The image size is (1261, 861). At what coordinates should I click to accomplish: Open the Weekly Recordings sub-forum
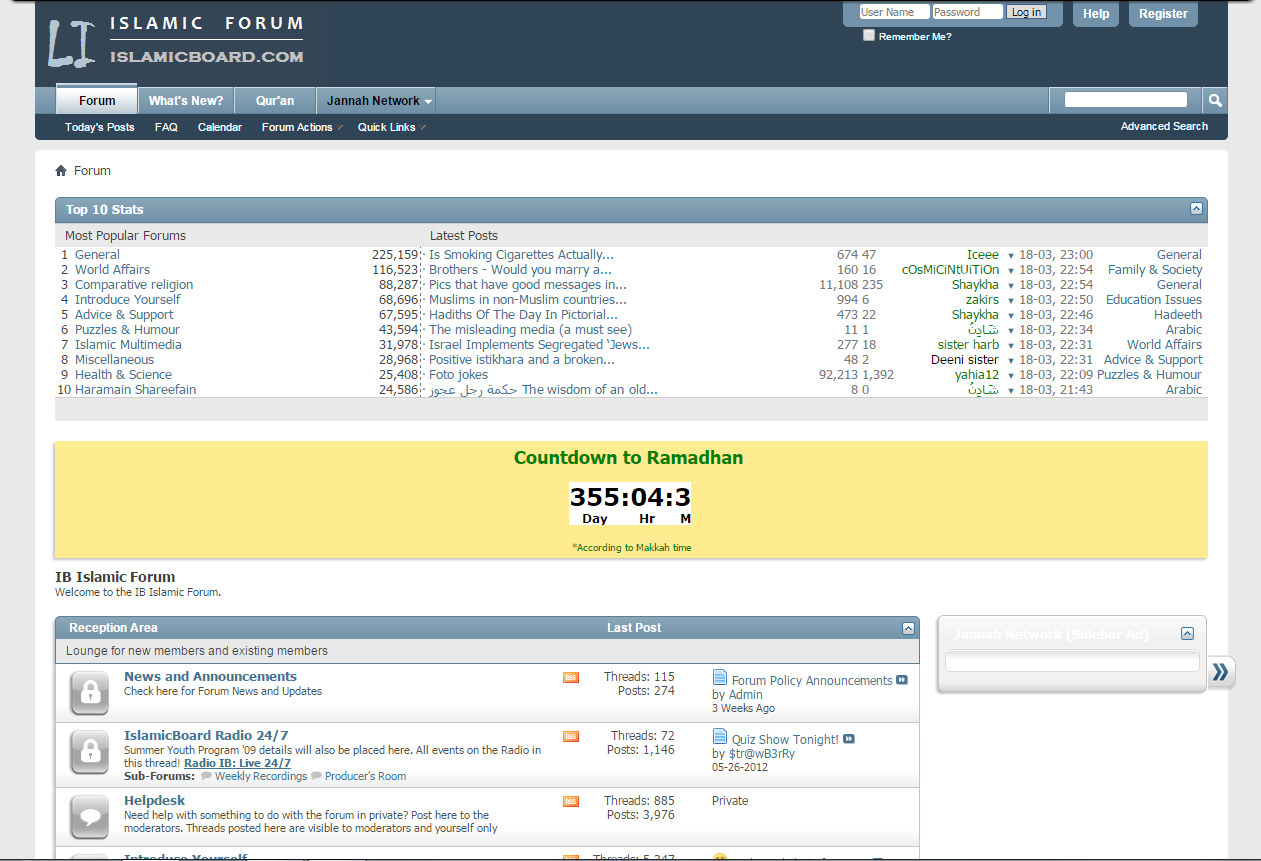tap(261, 776)
